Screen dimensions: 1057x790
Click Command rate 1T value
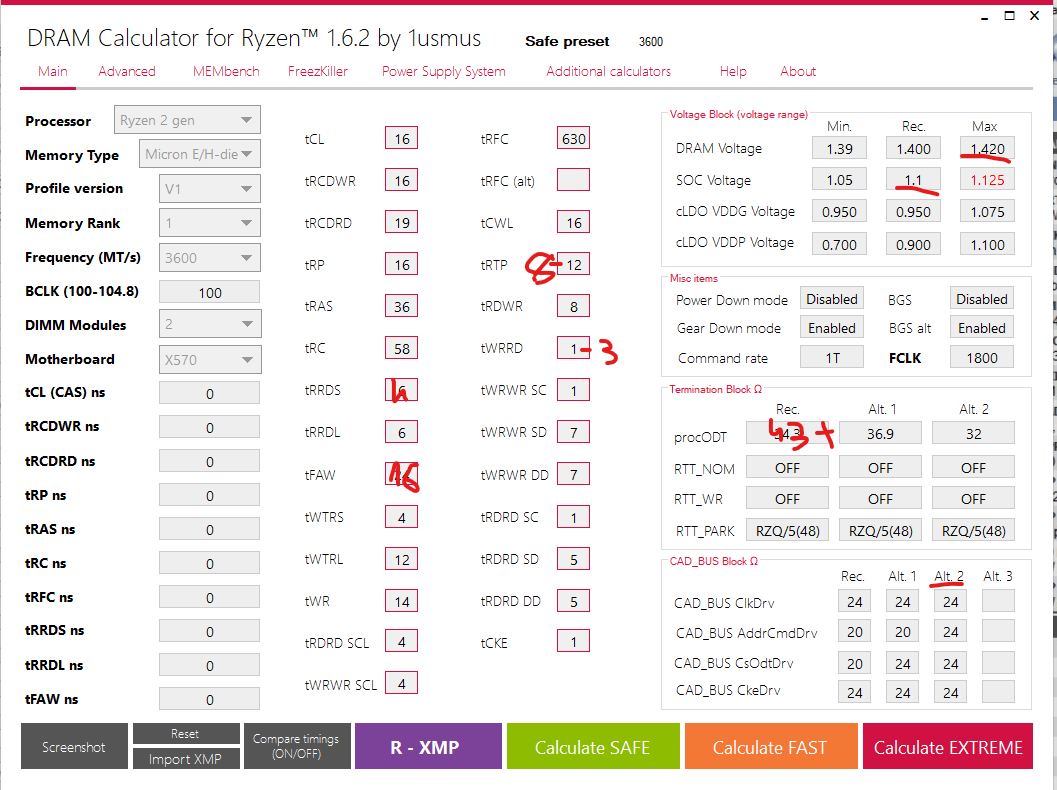pyautogui.click(x=832, y=357)
